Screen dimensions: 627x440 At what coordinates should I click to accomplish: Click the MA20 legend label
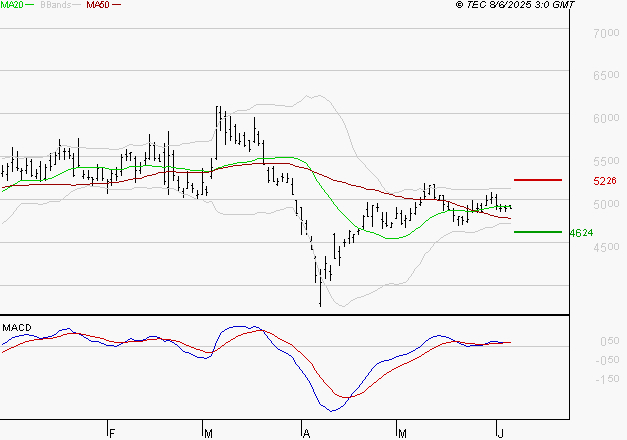click(13, 5)
